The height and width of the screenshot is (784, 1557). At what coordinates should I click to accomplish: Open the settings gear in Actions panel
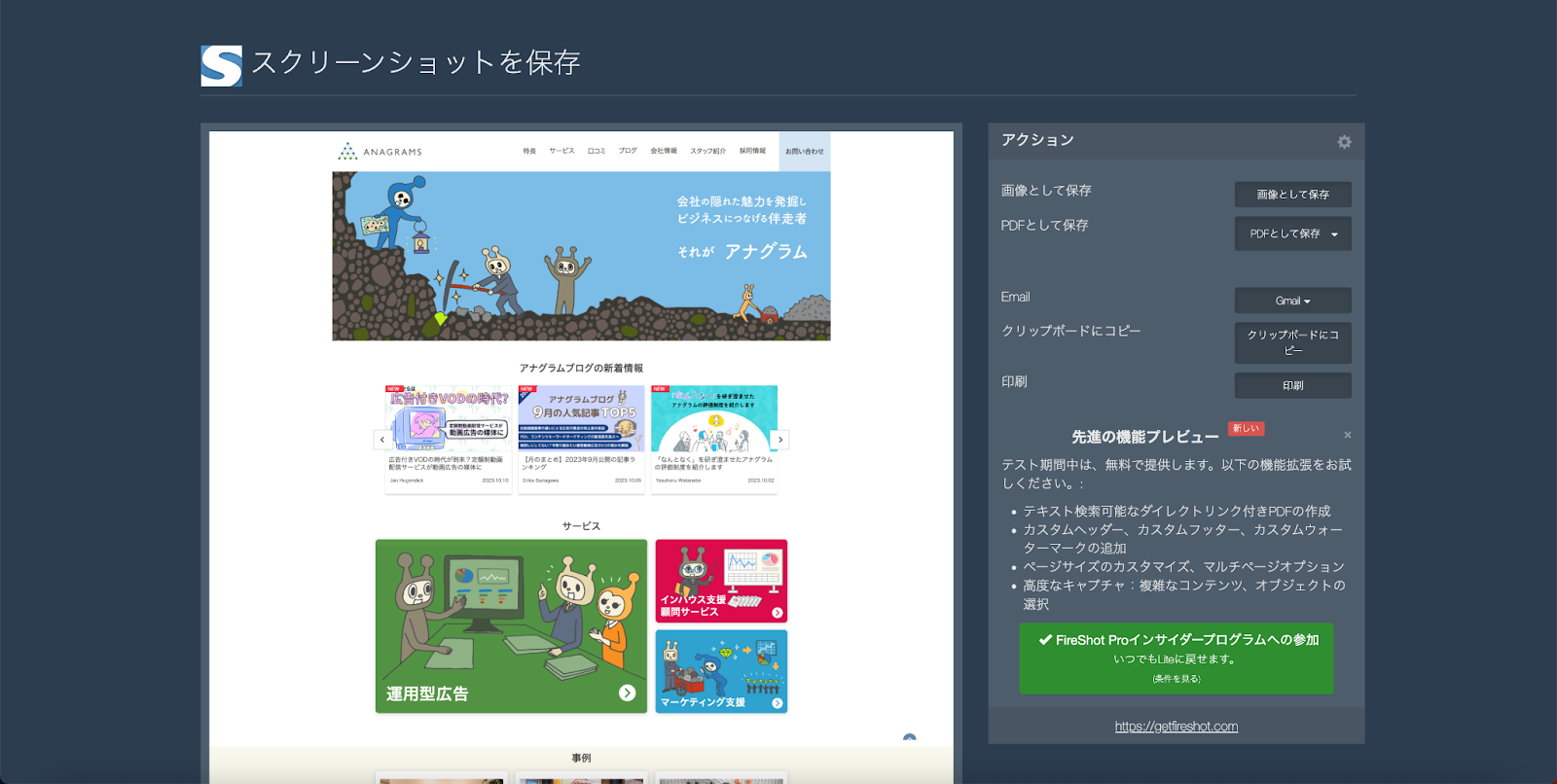pos(1344,142)
